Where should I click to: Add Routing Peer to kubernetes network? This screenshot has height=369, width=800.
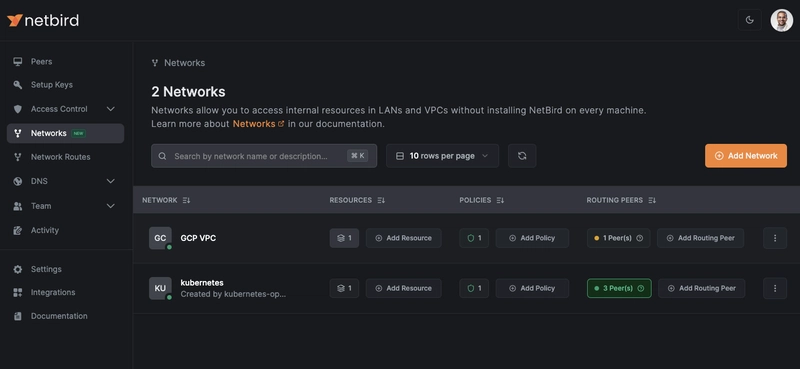tap(702, 288)
